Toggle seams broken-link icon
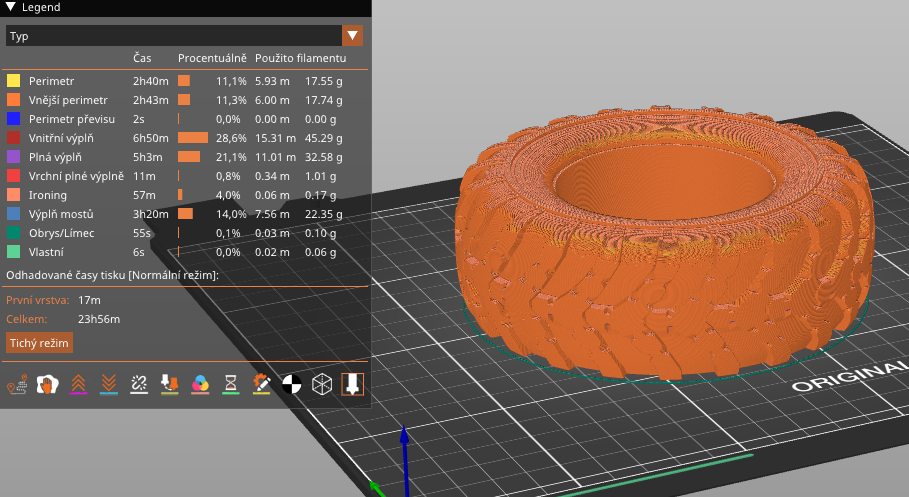Image resolution: width=909 pixels, height=497 pixels. coord(139,384)
